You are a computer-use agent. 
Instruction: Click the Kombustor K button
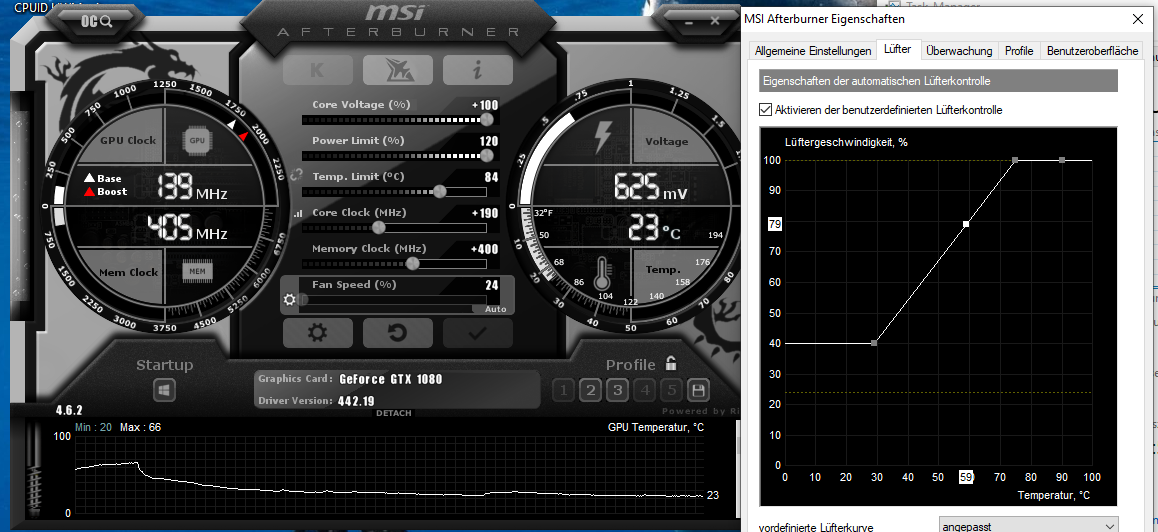click(x=317, y=70)
